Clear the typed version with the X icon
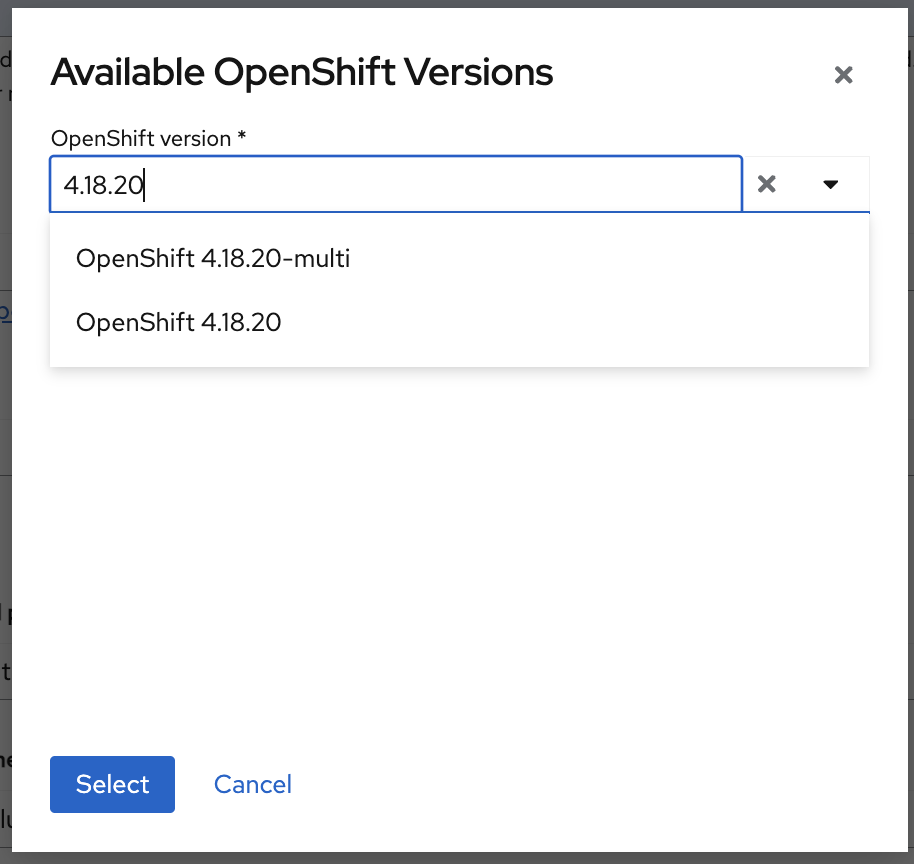914x864 pixels. tap(767, 184)
